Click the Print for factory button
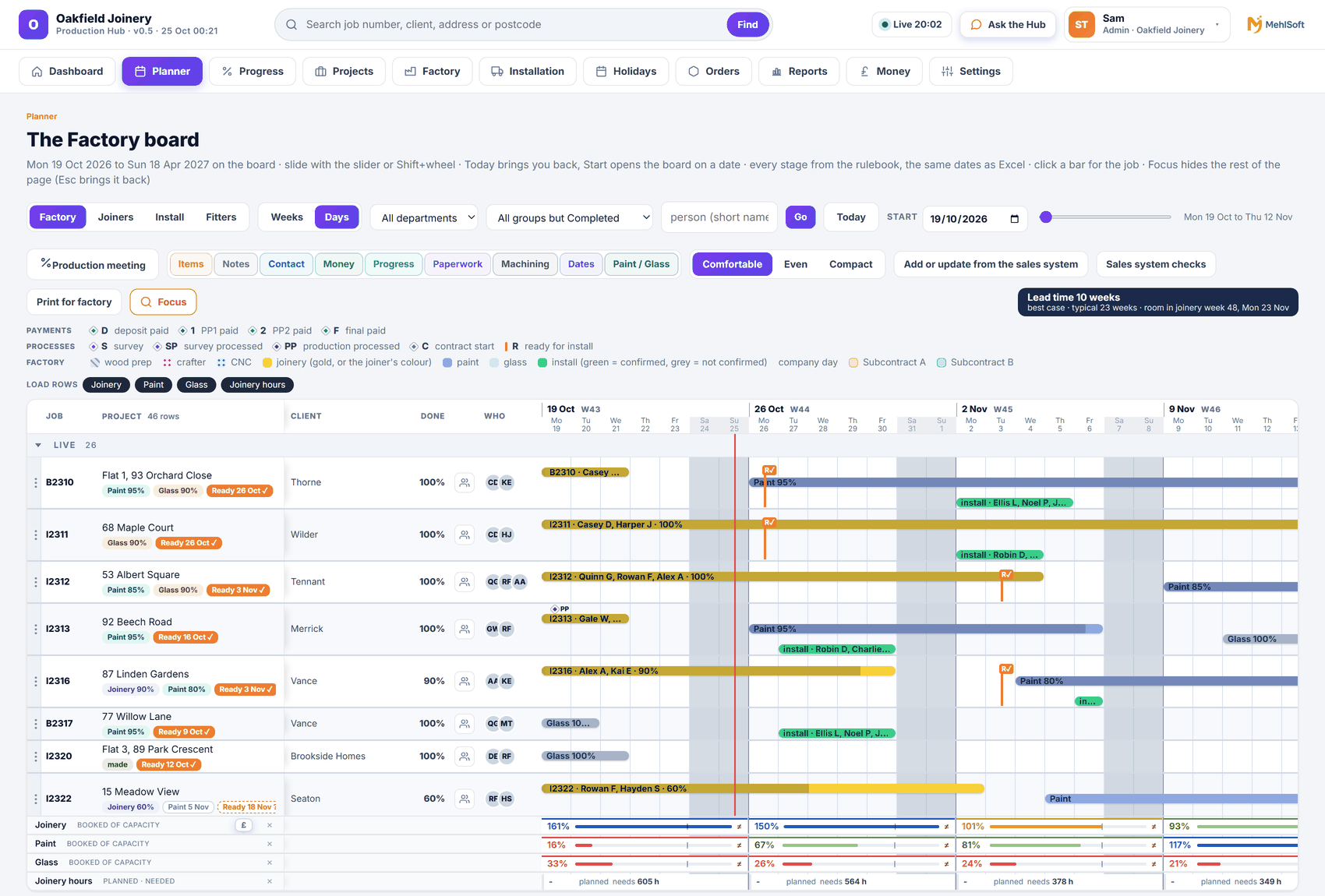This screenshot has width=1325, height=896. (74, 302)
